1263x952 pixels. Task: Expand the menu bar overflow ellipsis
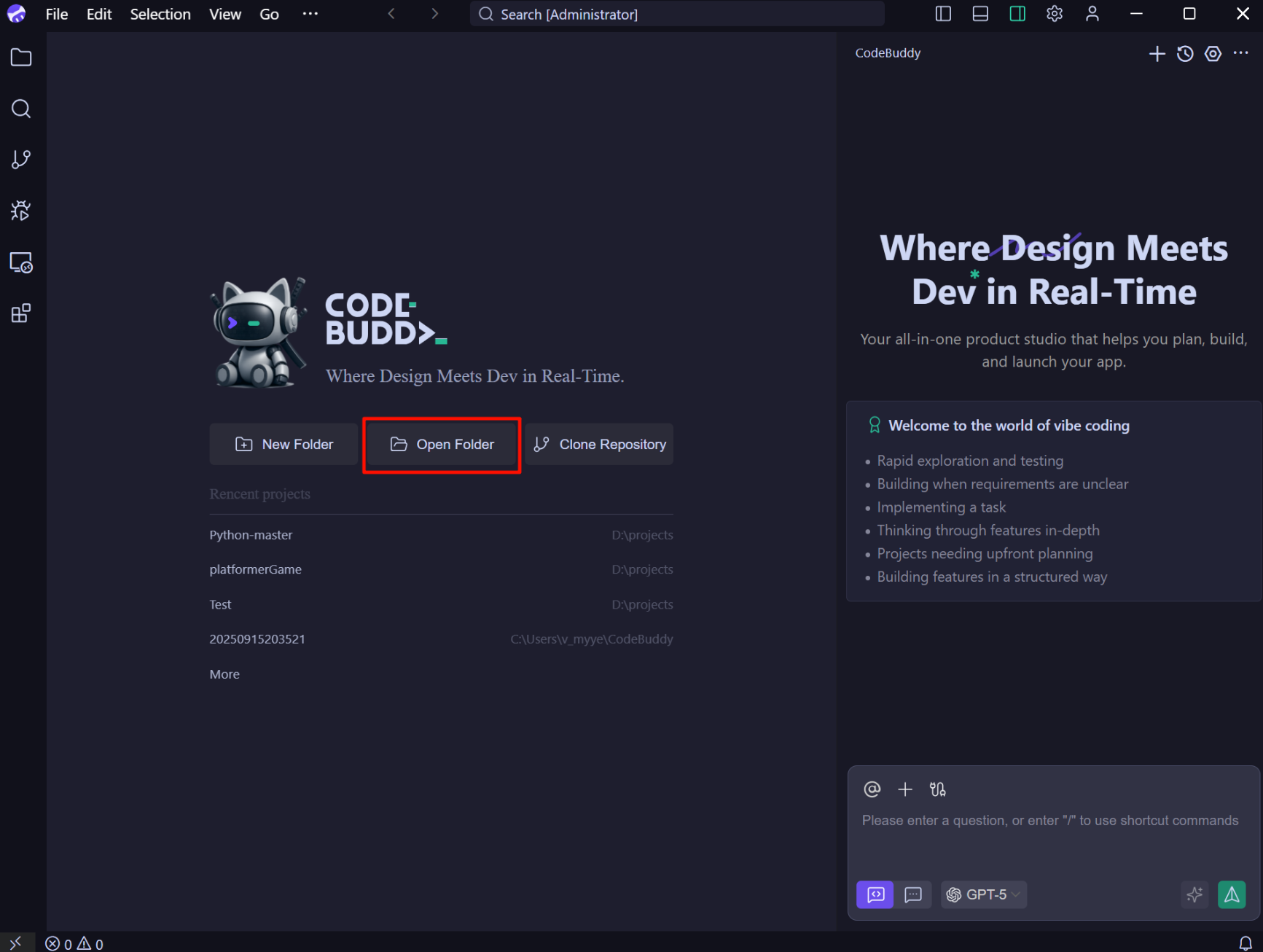coord(310,14)
